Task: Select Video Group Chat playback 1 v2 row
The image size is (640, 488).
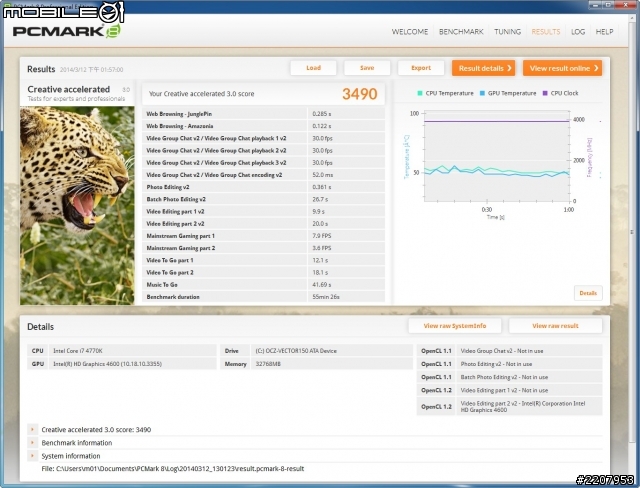Action: pos(263,138)
